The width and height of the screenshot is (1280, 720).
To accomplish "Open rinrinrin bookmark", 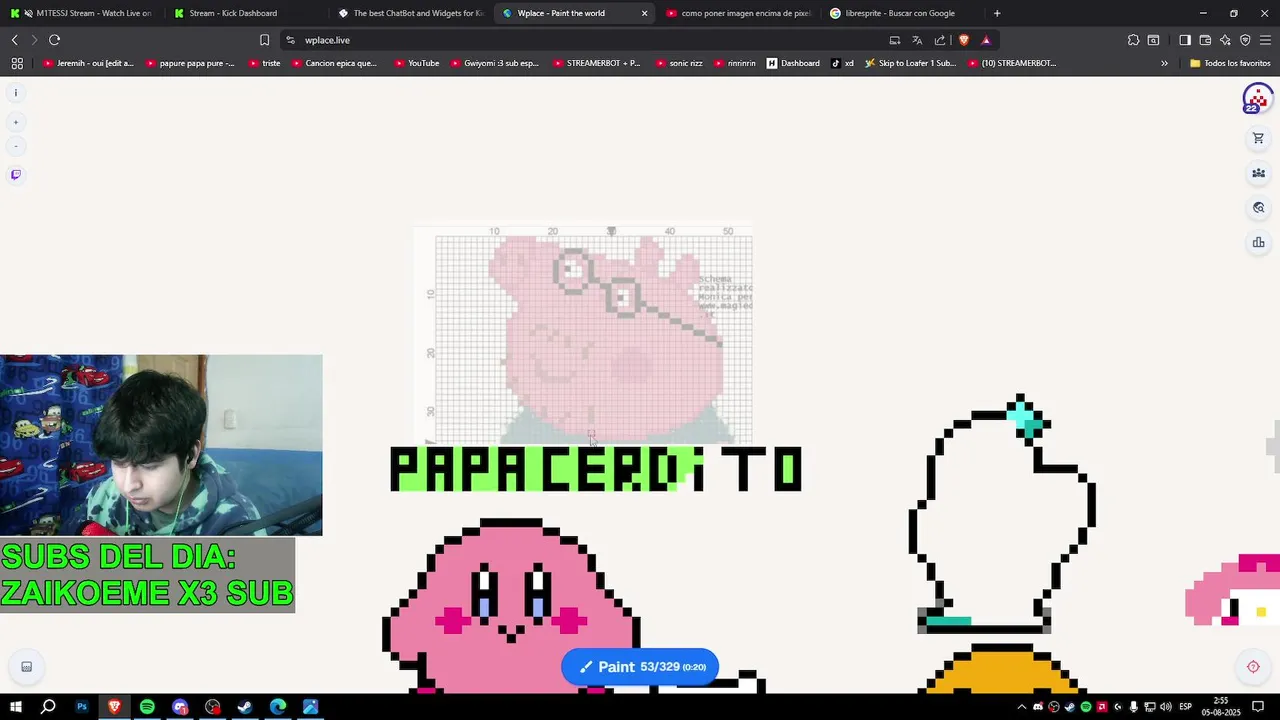I will point(735,63).
